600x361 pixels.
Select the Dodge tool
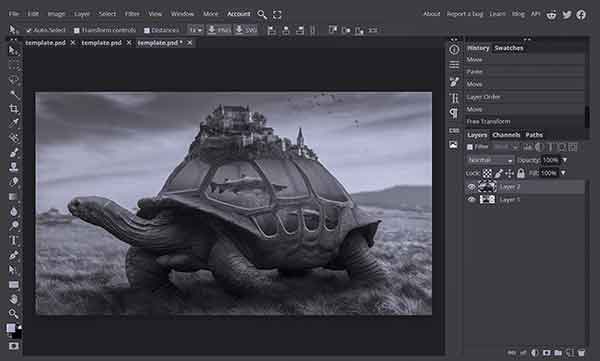click(x=14, y=225)
